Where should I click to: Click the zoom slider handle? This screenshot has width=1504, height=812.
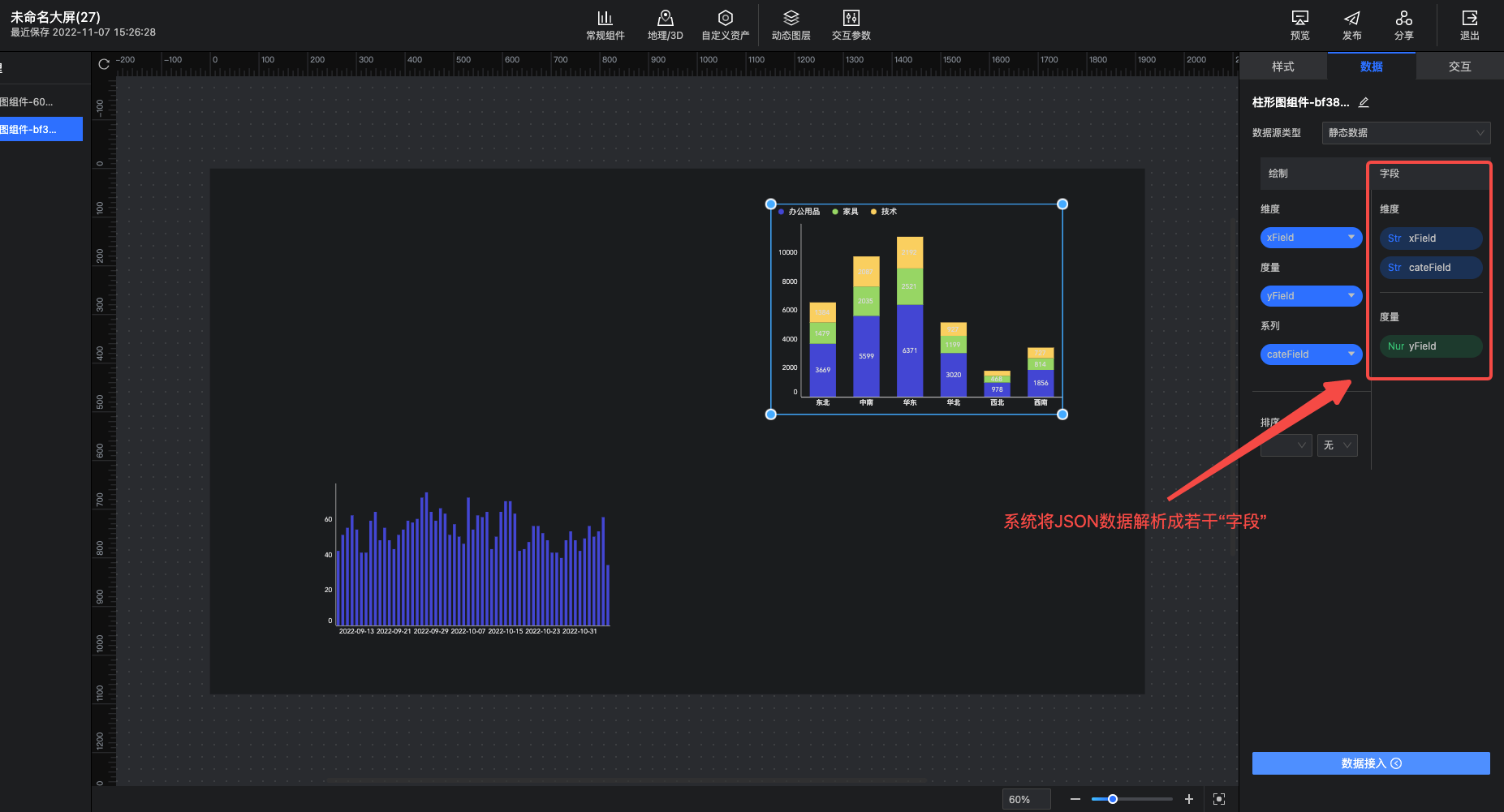(x=1113, y=799)
